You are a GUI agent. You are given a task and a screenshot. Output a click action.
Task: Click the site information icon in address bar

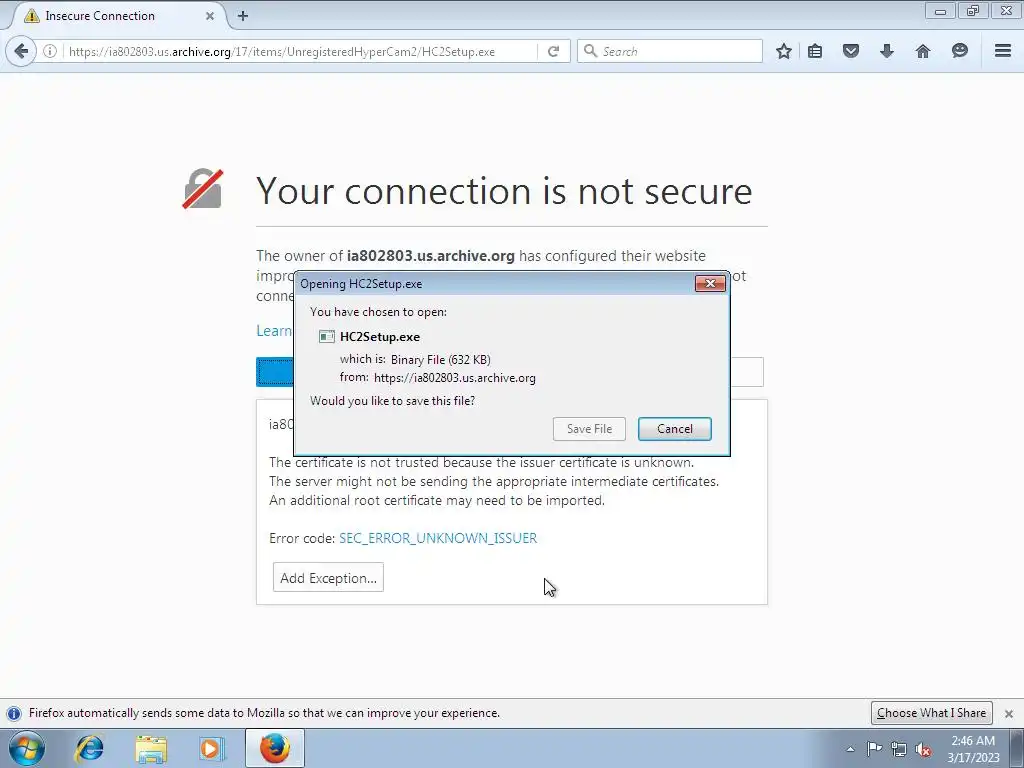50,51
